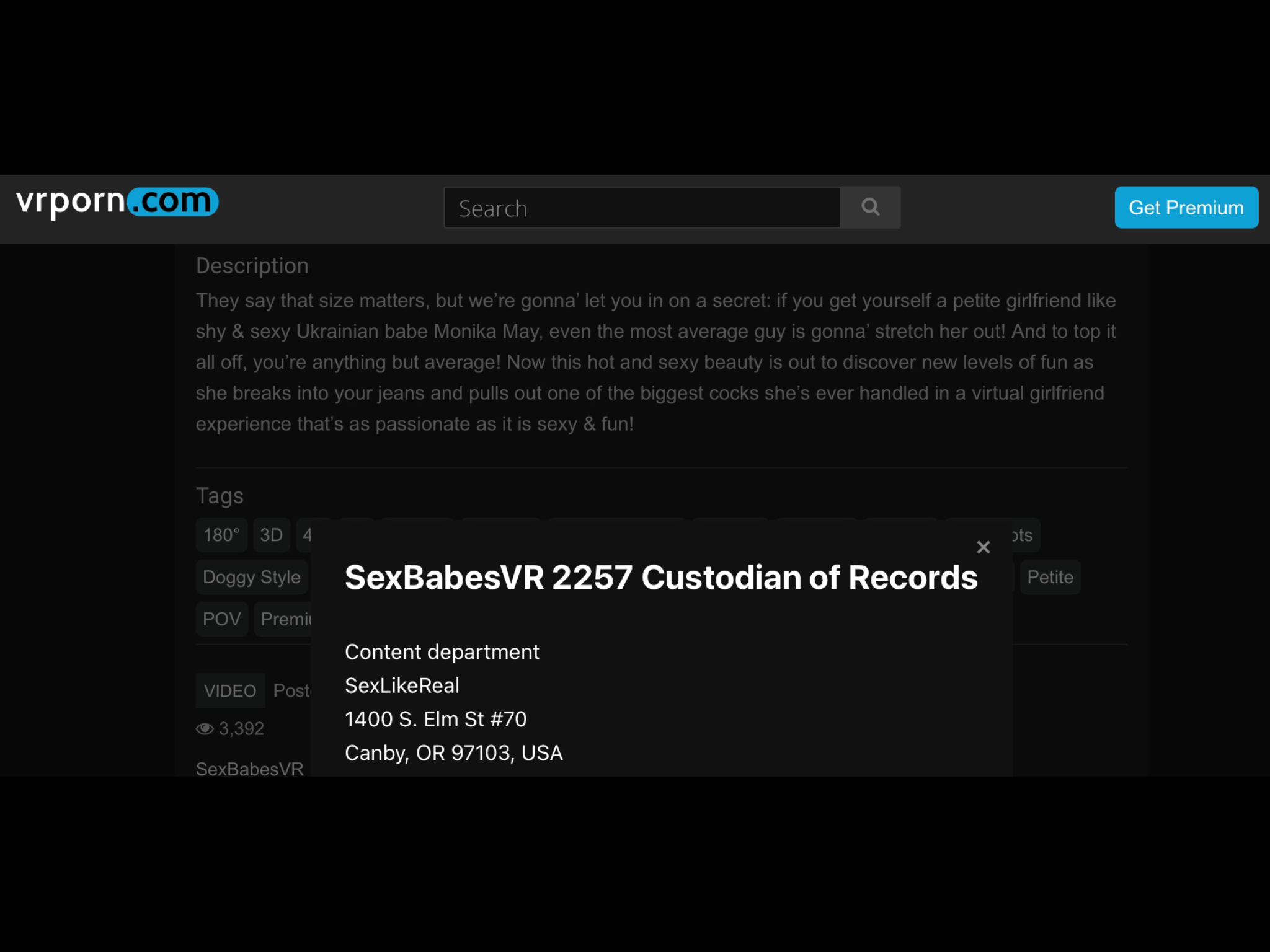Image resolution: width=1270 pixels, height=952 pixels.
Task: Select the POV tag filter
Action: pos(221,619)
